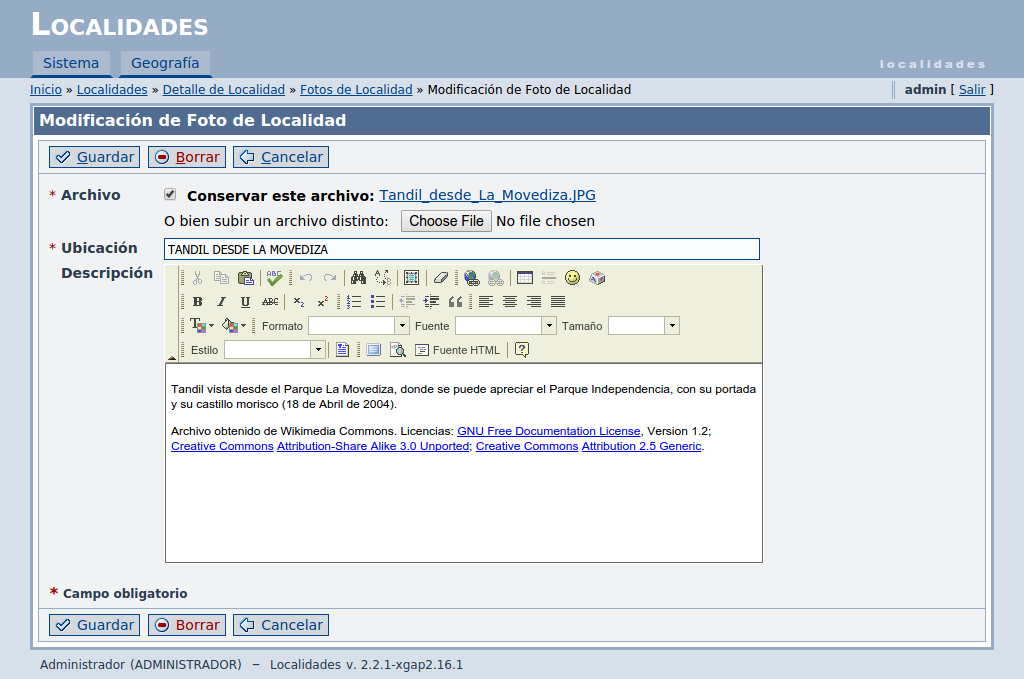Image resolution: width=1024 pixels, height=679 pixels.
Task: Open the find binoculars tool
Action: pyautogui.click(x=357, y=278)
